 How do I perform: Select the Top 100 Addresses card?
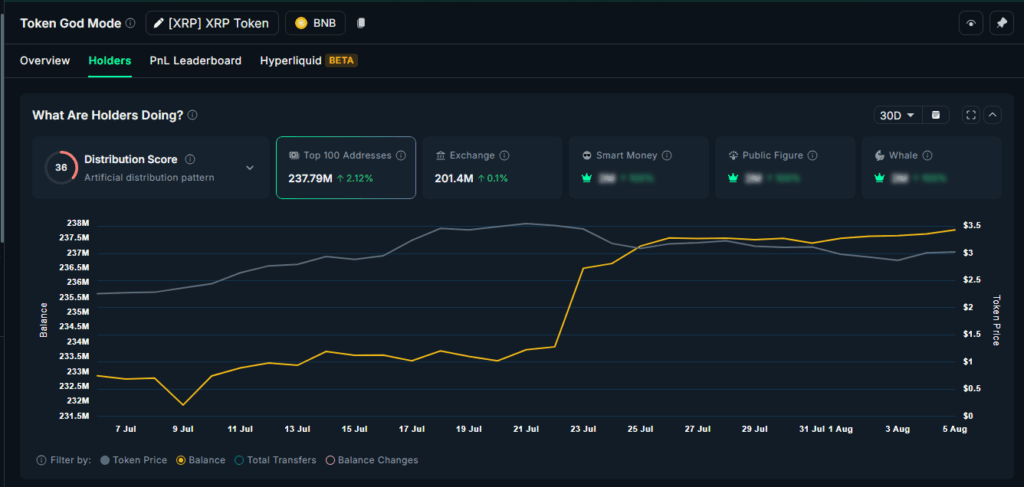point(346,168)
